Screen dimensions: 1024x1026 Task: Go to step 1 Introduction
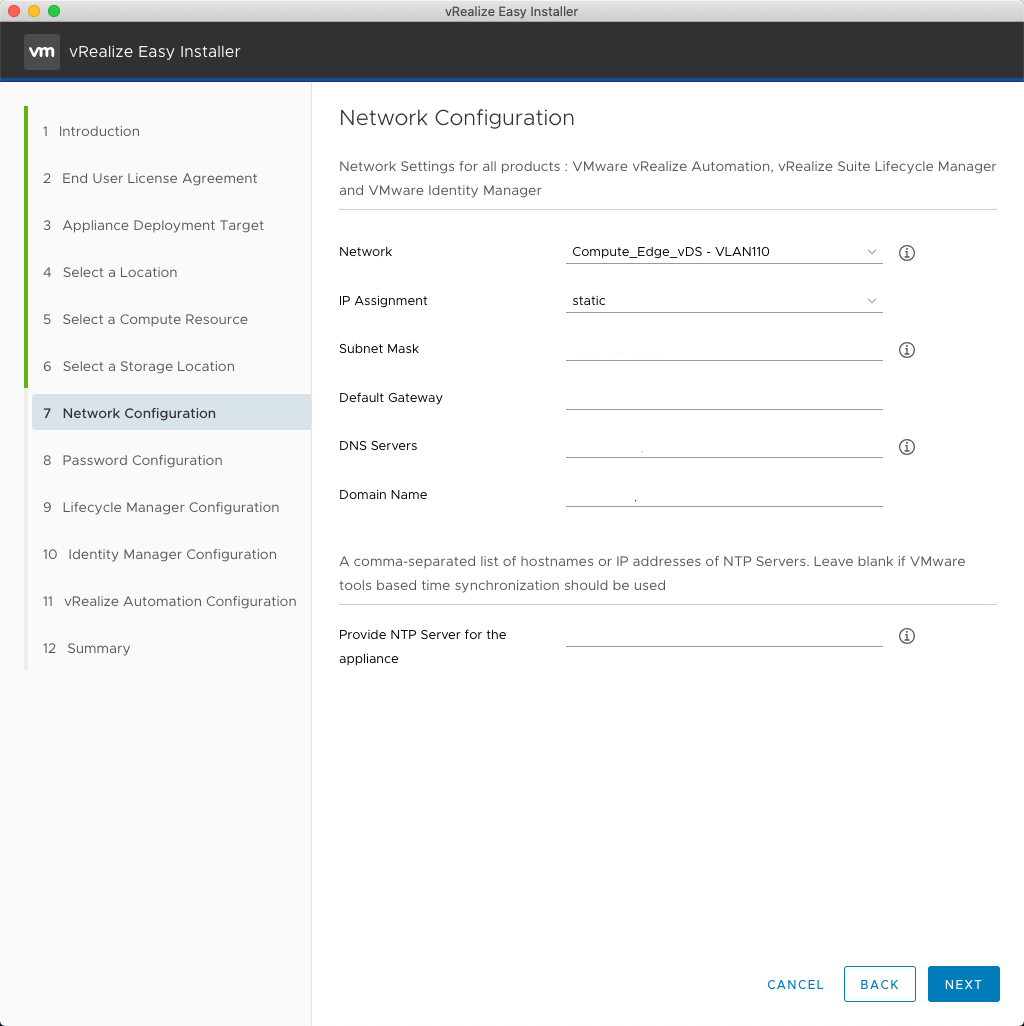pyautogui.click(x=92, y=132)
